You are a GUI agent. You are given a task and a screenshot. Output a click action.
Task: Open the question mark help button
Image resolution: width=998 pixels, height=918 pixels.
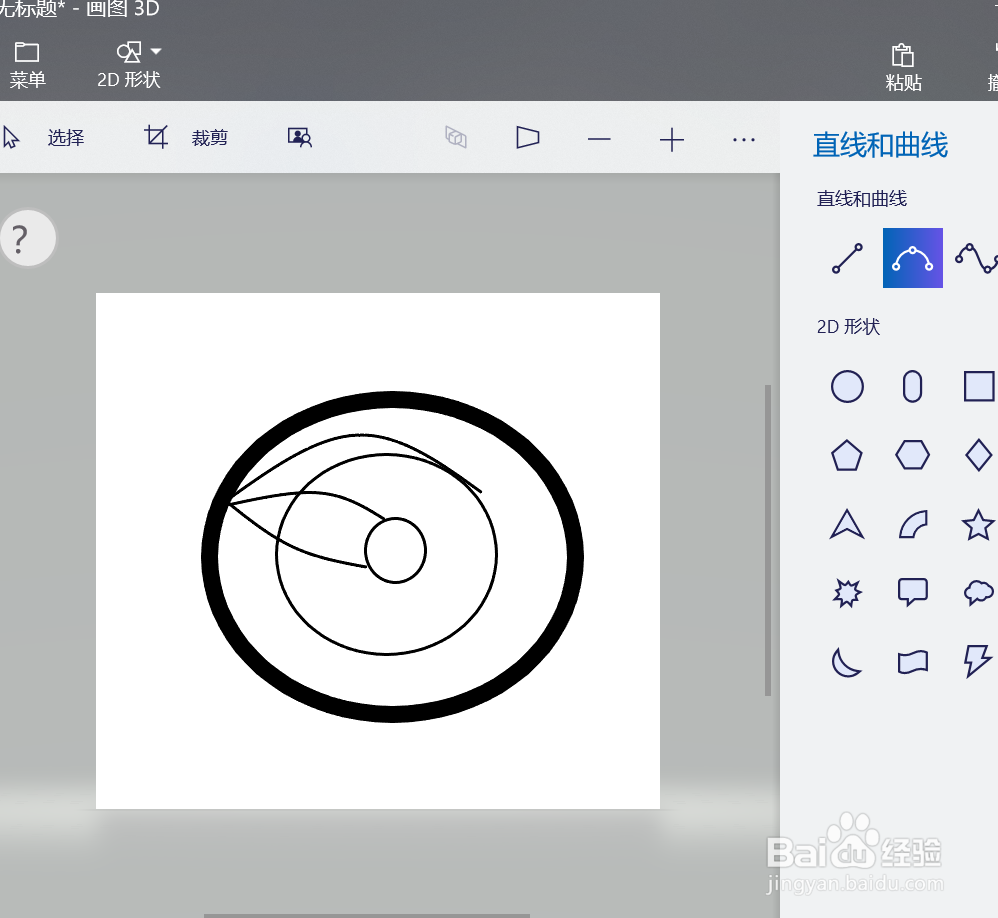28,238
